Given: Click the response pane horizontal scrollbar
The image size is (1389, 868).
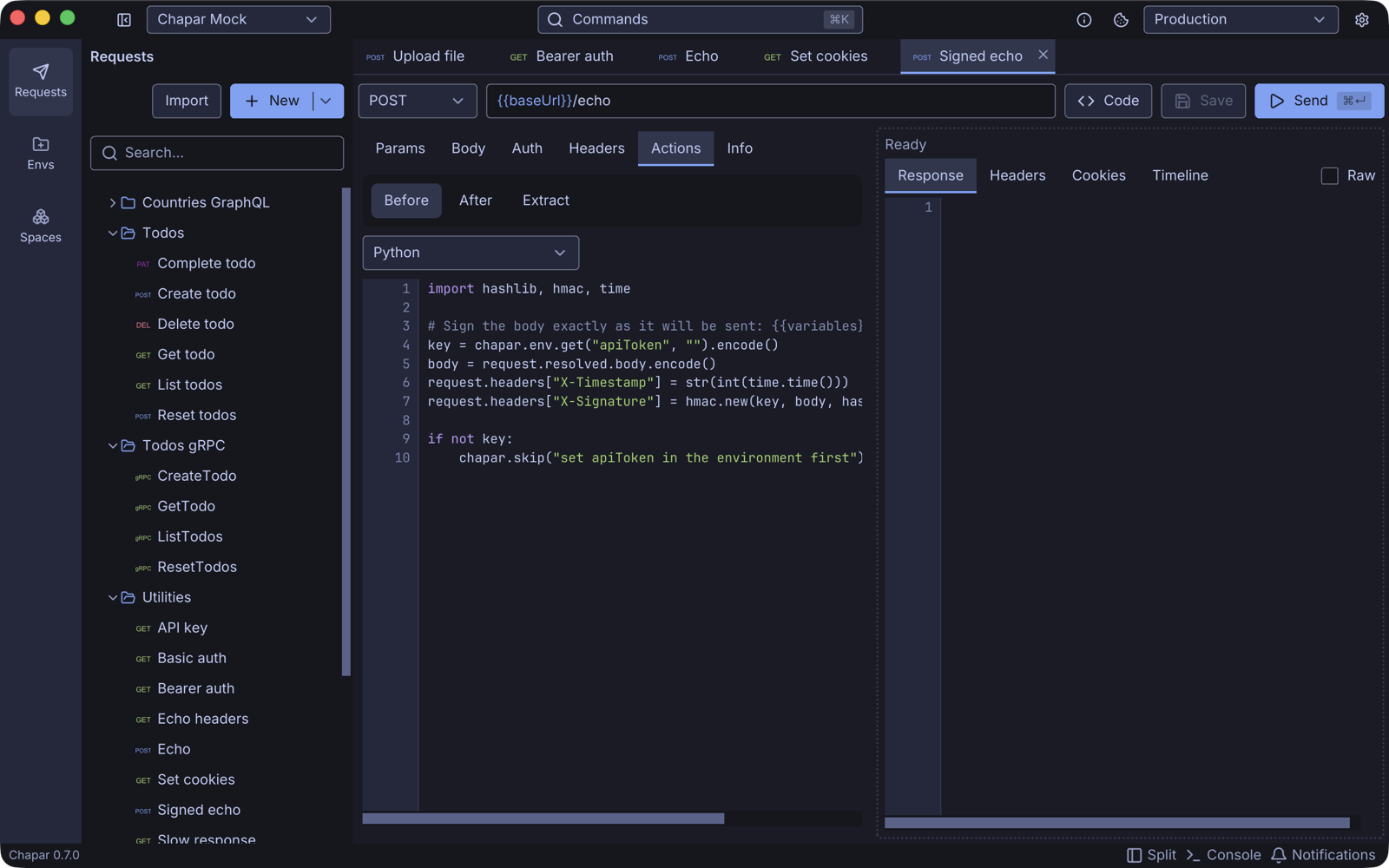Looking at the screenshot, I should click(1117, 823).
